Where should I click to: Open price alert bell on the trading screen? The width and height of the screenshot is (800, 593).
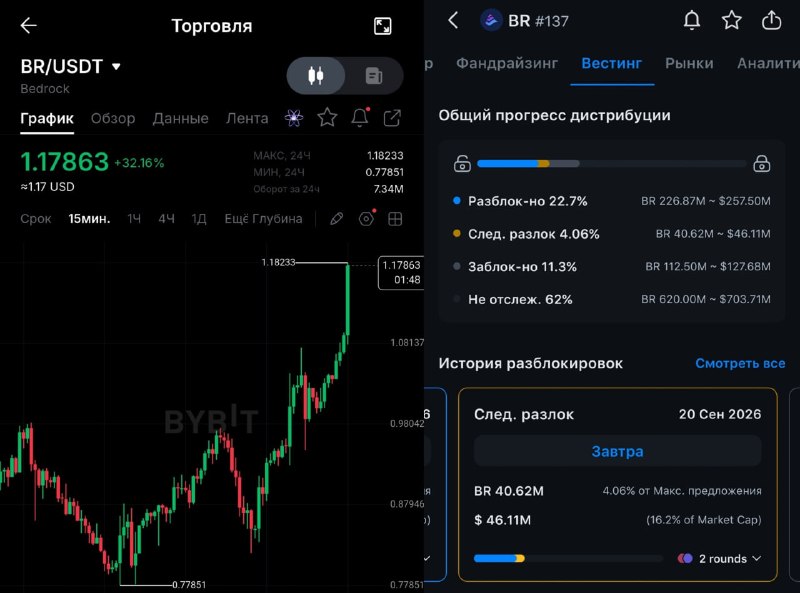point(360,118)
